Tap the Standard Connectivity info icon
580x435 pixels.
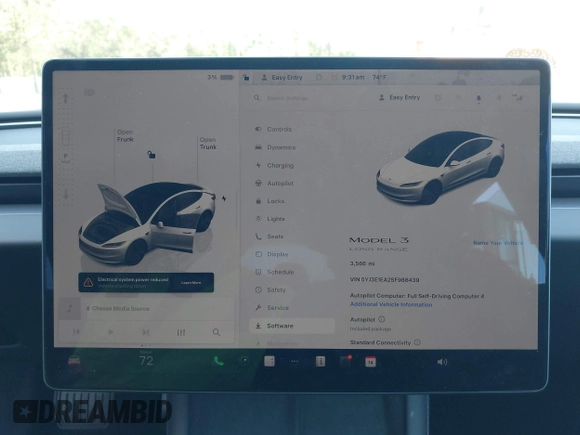(x=417, y=342)
